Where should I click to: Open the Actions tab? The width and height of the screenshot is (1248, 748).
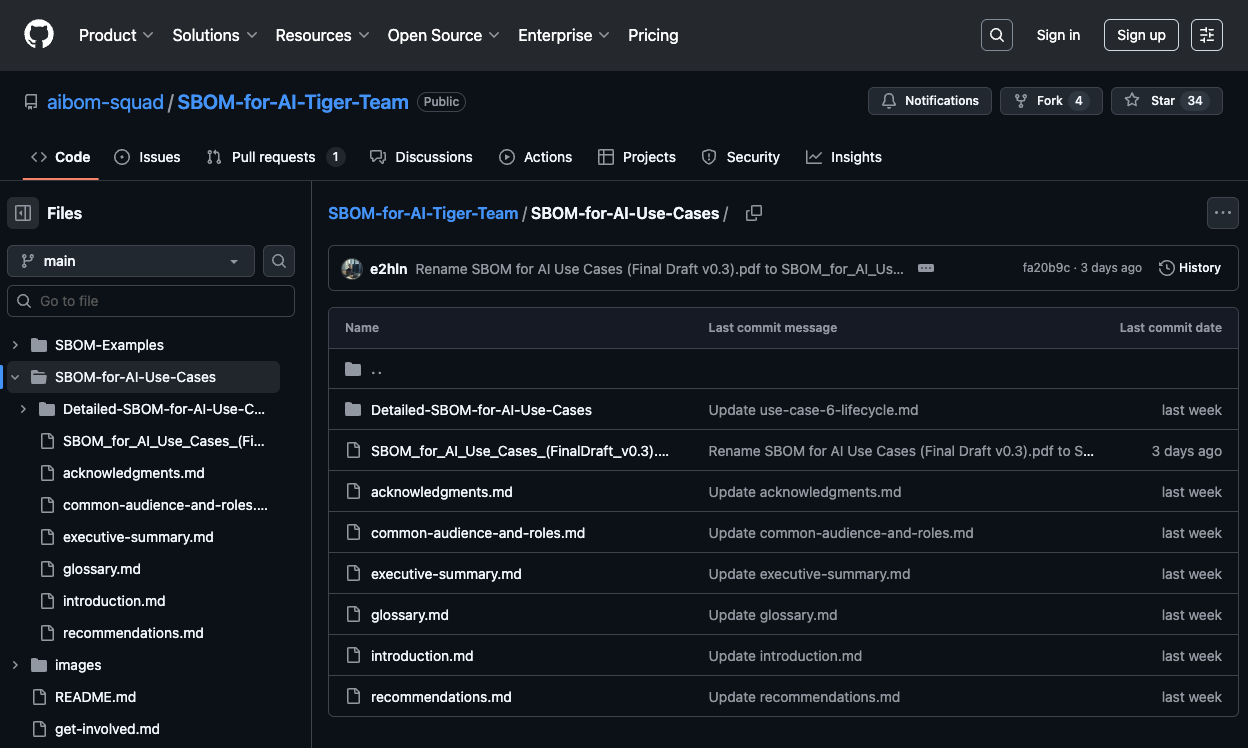536,157
